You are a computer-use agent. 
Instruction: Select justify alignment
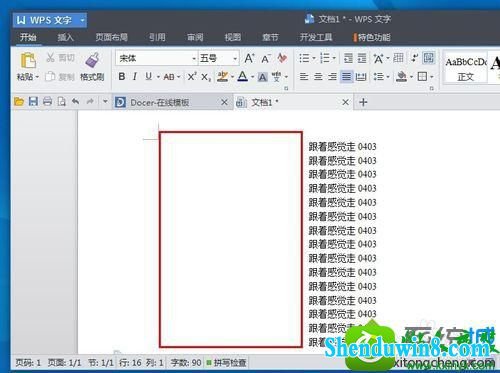(346, 77)
